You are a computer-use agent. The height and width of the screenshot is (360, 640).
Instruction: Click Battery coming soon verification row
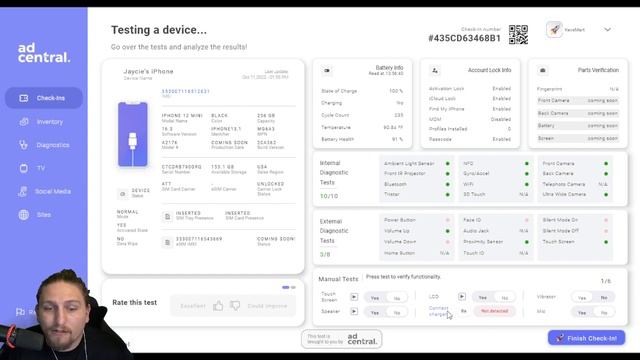coord(578,126)
